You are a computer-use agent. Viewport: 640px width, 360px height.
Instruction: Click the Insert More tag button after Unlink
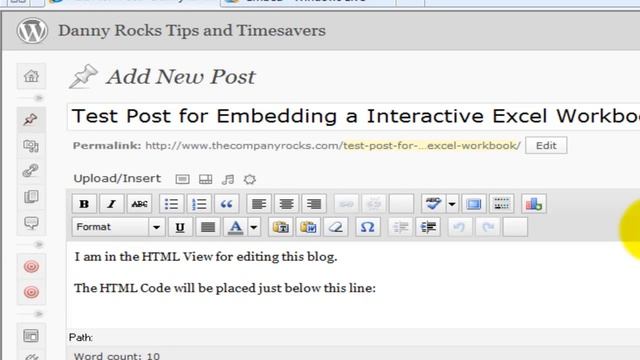[x=401, y=204]
